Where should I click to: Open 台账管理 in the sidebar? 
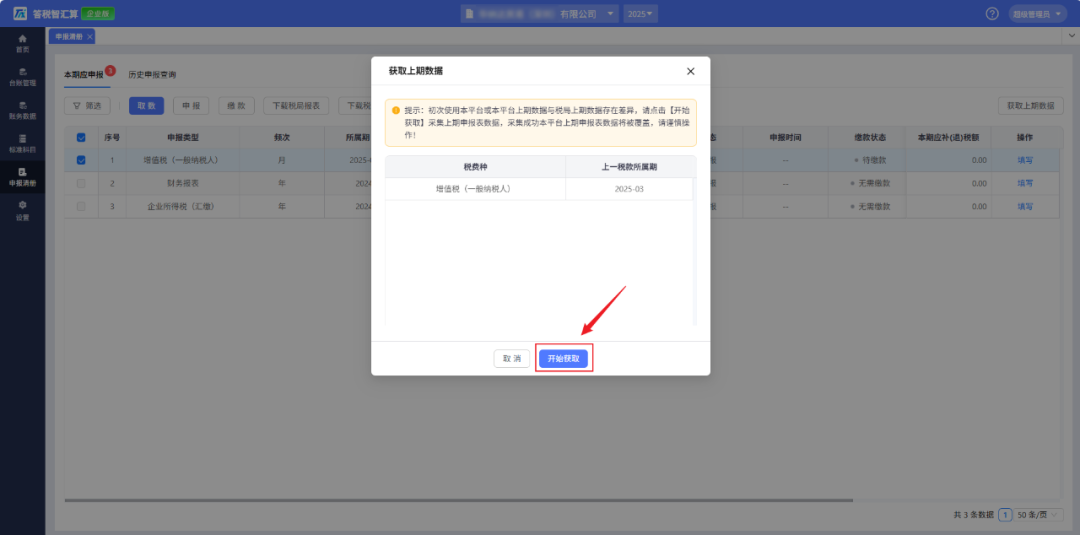pos(23,76)
